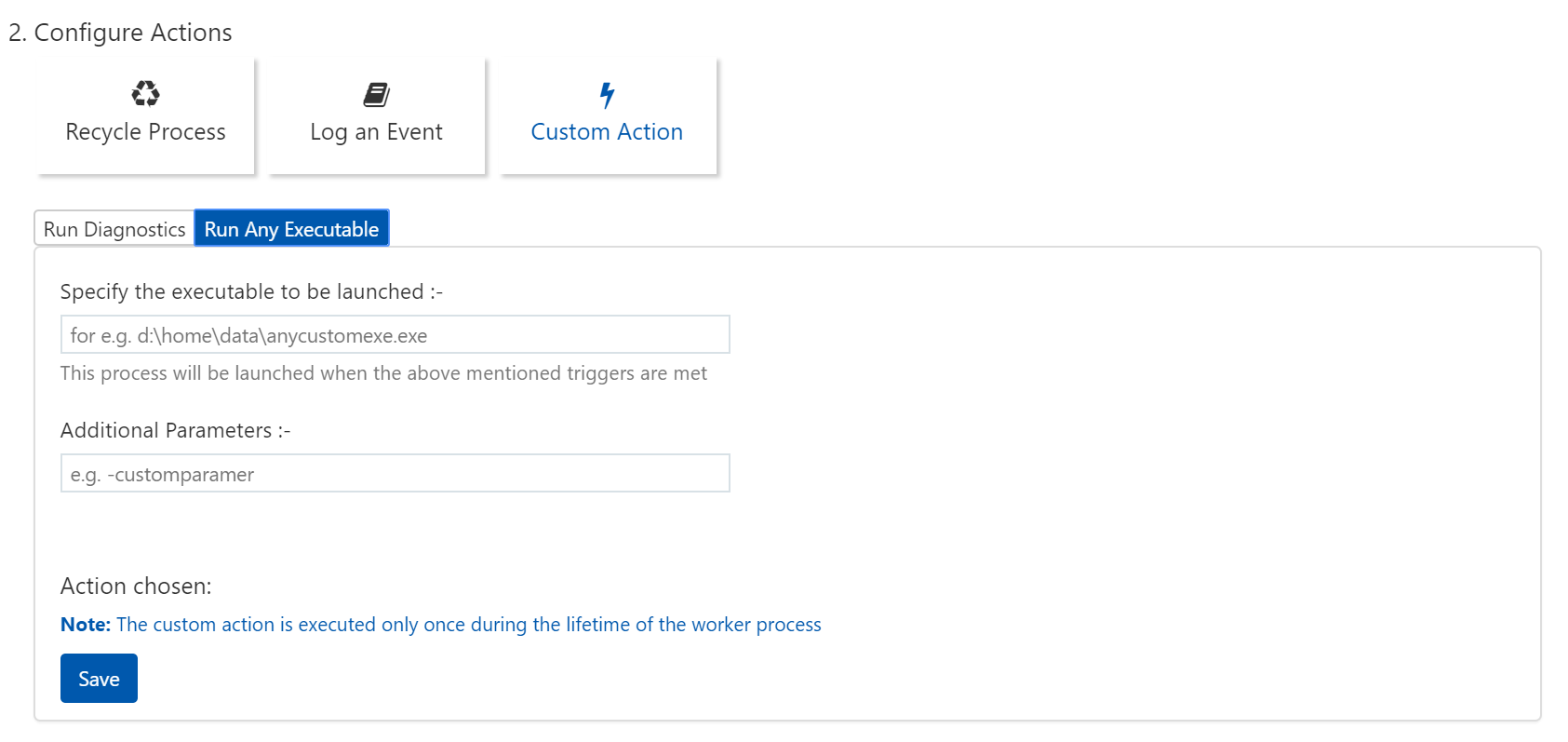The height and width of the screenshot is (742, 1568).
Task: Select the Recycle Process action card label
Action: (145, 132)
